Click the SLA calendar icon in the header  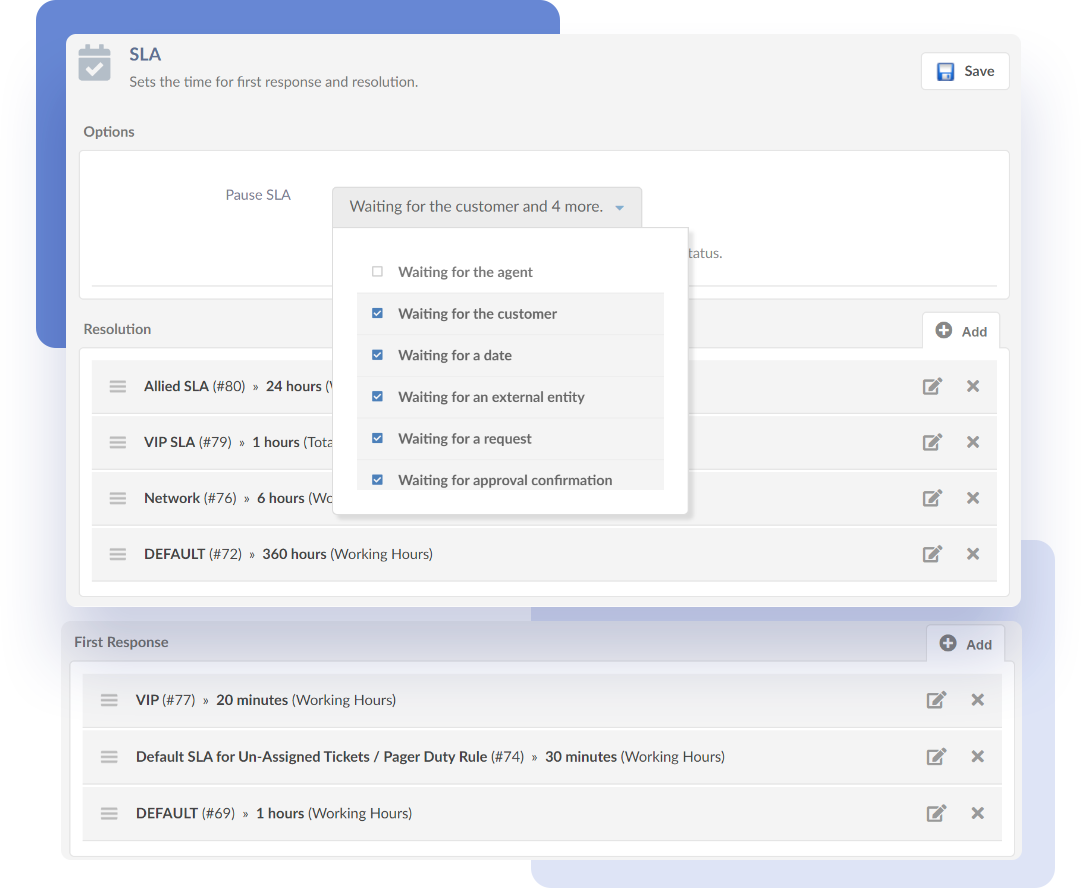pos(94,62)
